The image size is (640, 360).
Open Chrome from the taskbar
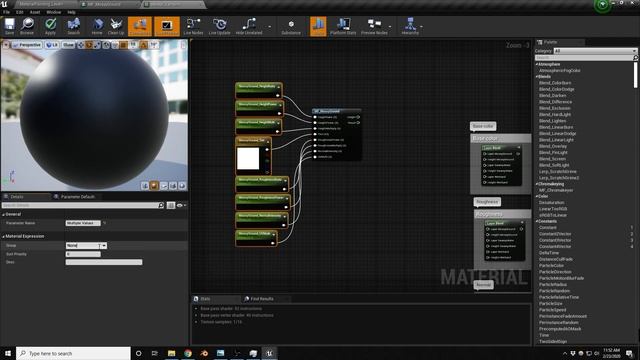(188, 353)
